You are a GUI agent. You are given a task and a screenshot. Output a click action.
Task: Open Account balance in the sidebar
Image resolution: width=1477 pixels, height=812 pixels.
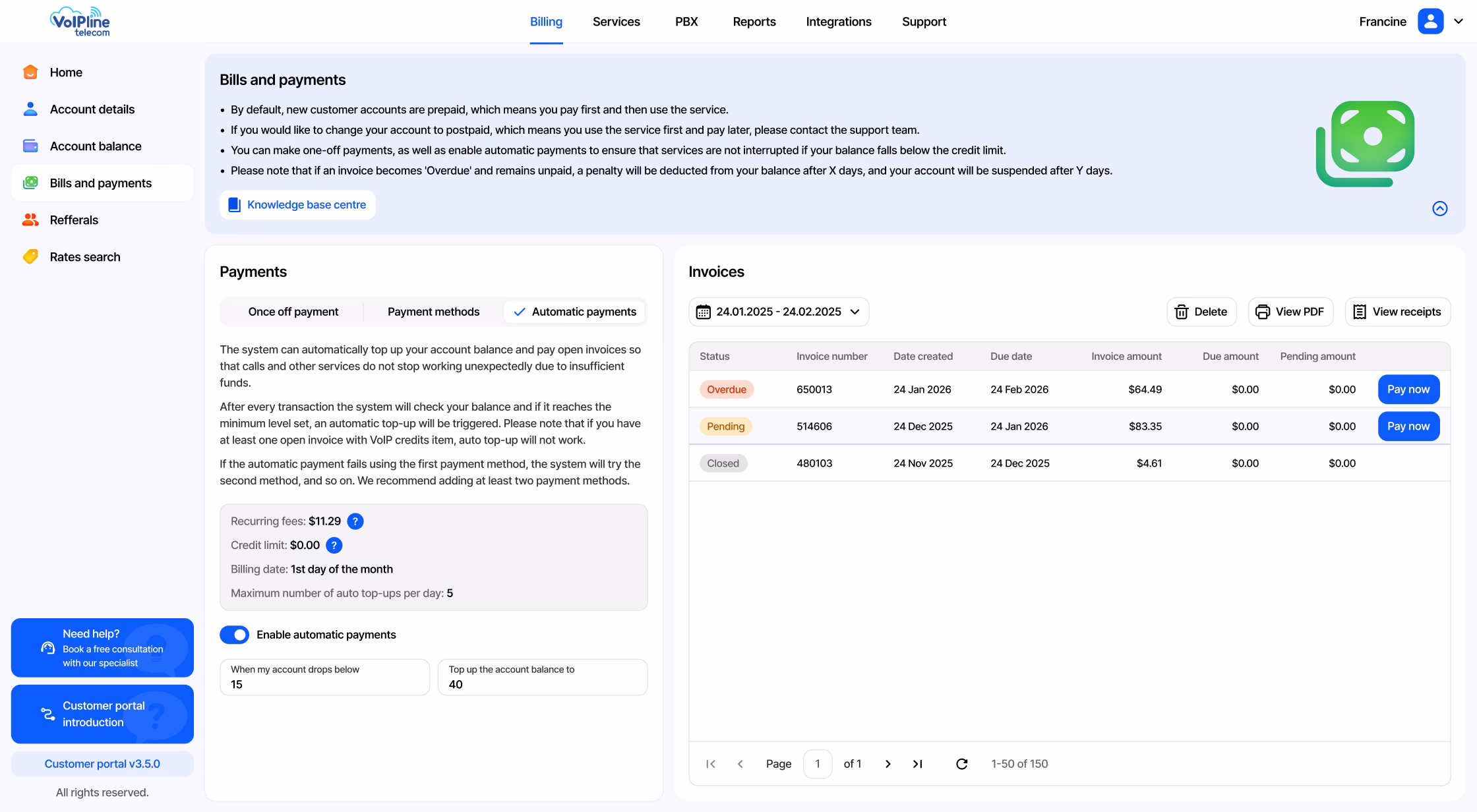click(102, 146)
